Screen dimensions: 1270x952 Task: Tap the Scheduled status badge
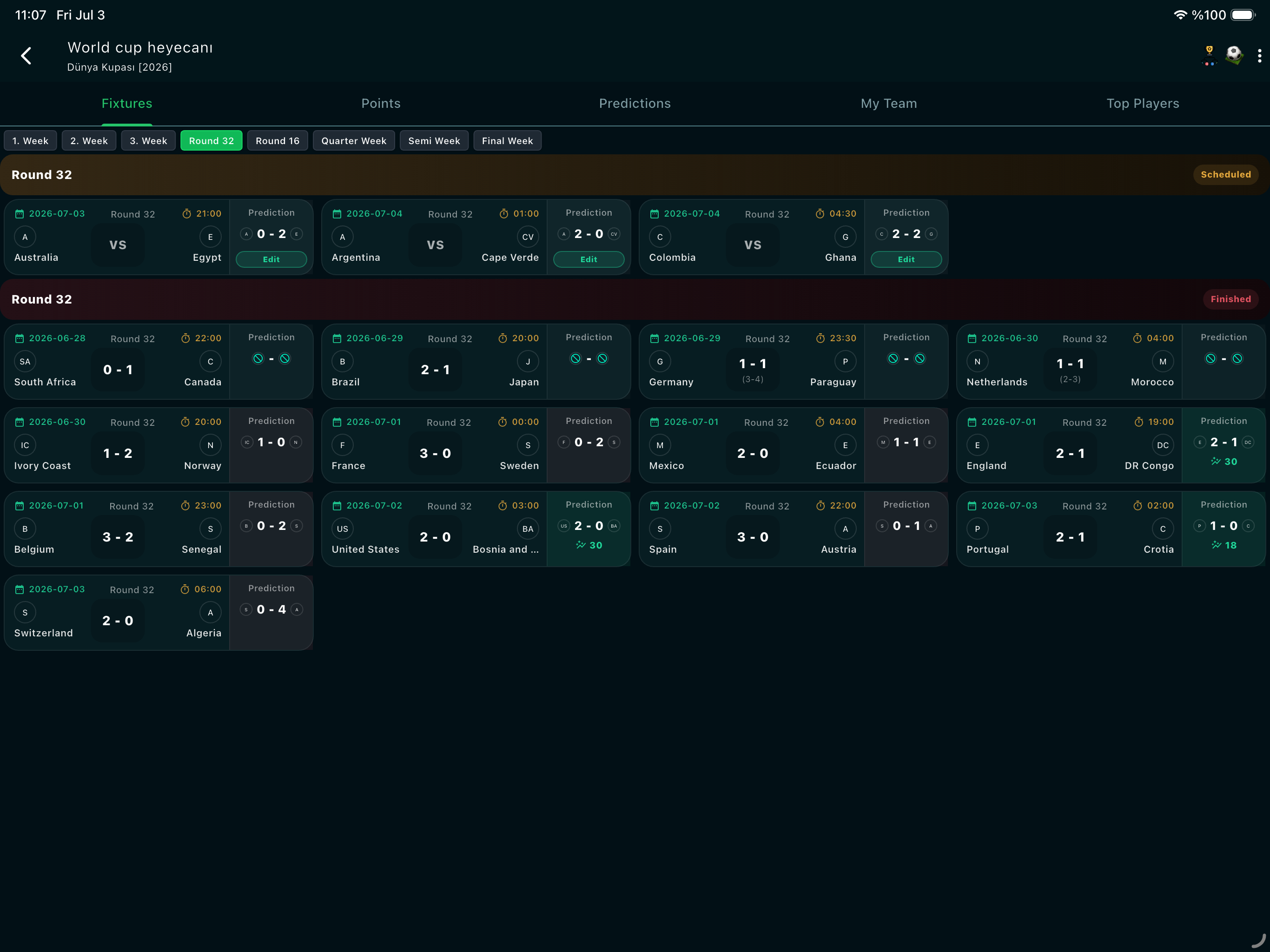[1225, 175]
